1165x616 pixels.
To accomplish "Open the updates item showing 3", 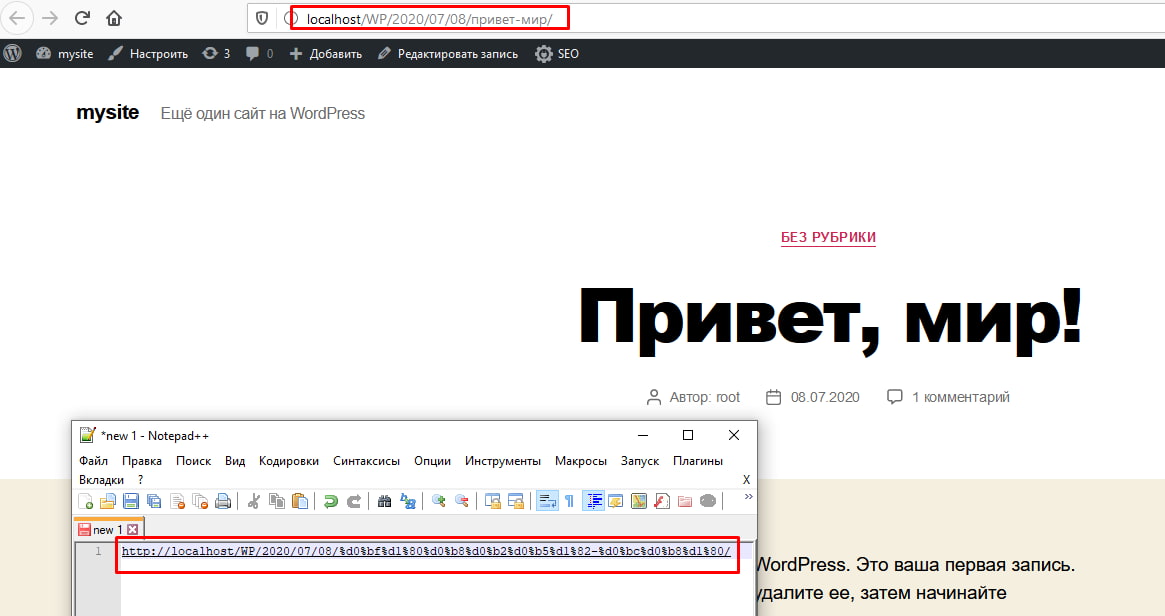I will click(216, 54).
